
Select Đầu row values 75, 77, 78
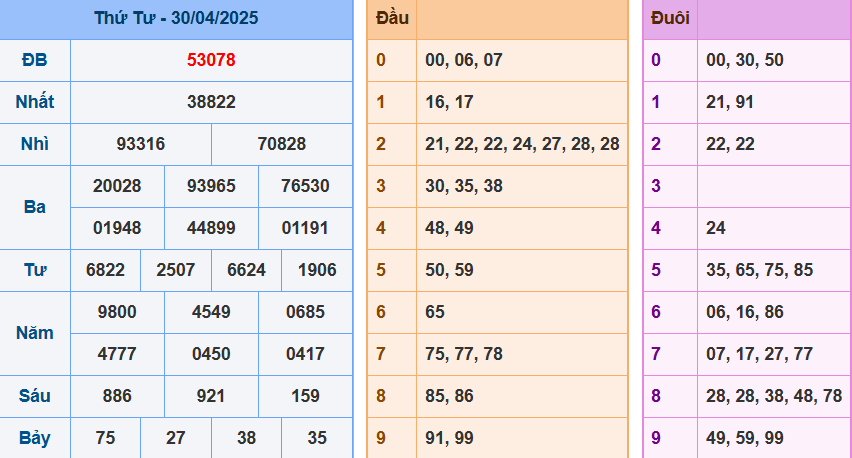463,354
